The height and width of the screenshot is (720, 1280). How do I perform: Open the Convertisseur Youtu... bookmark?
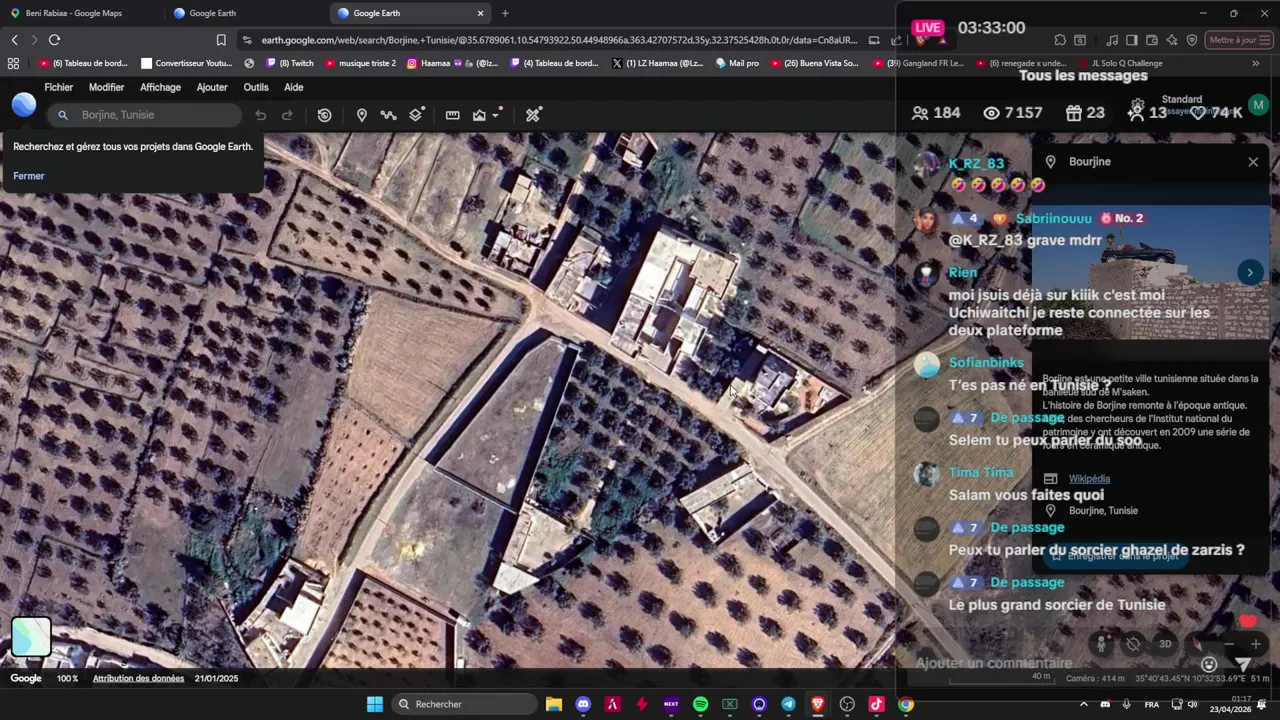(187, 63)
